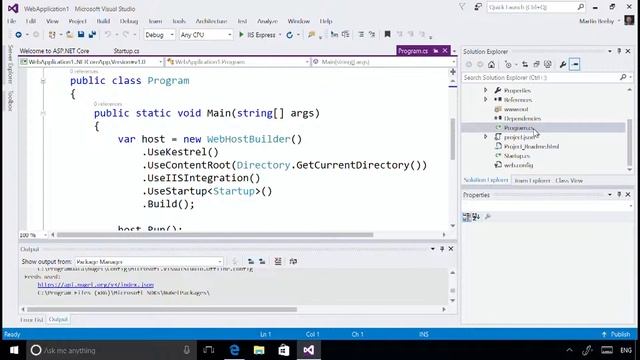Click the Navigate Backward toolbar arrow

point(18,35)
